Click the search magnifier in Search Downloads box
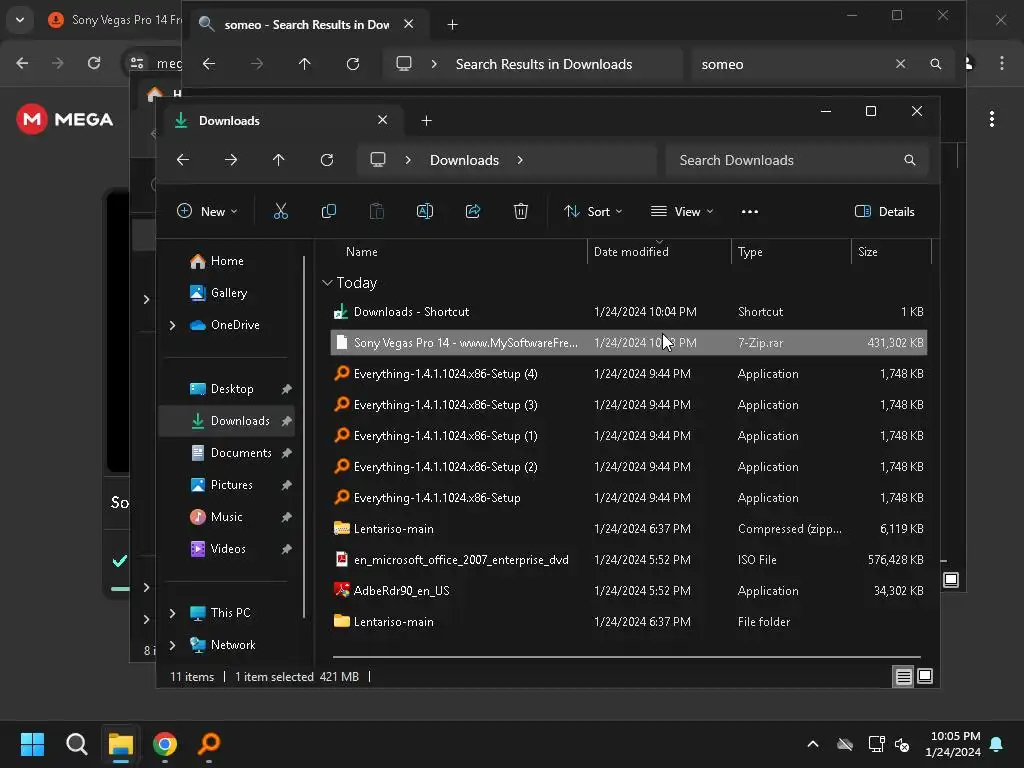 point(910,160)
